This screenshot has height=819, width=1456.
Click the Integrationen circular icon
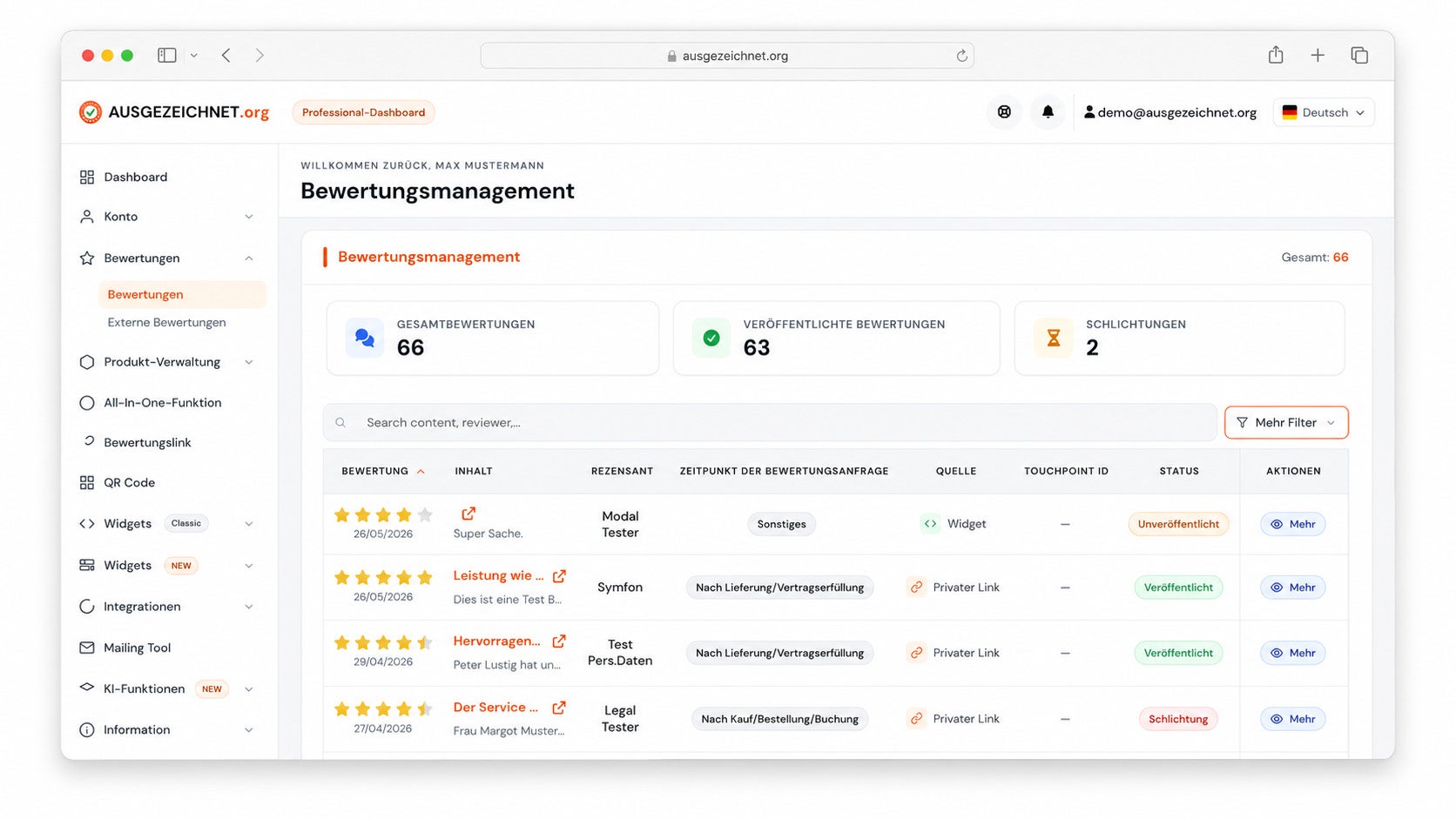(x=87, y=607)
